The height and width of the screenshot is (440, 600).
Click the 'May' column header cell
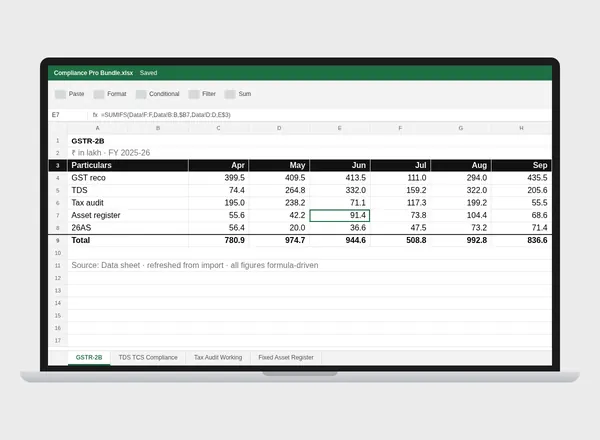(279, 165)
